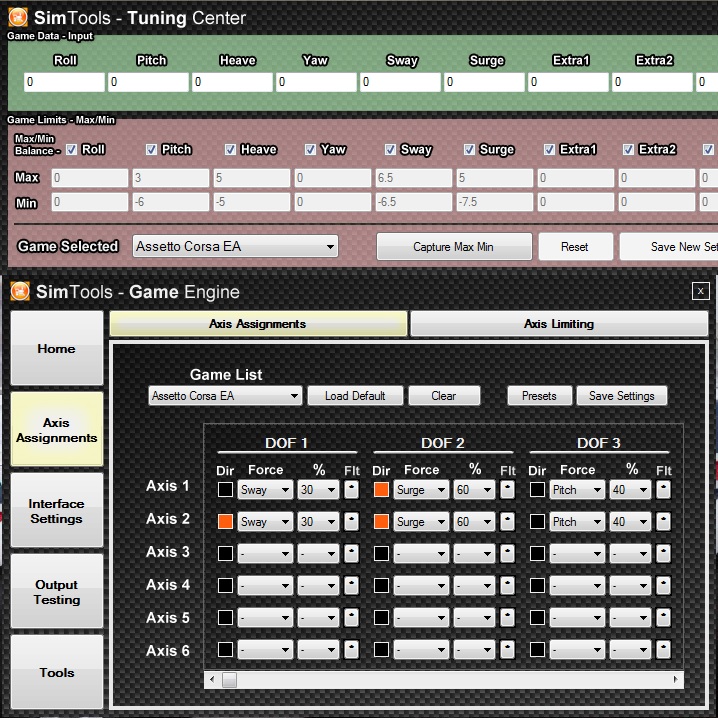Click the horizontal scrollbar left arrow
Screen dimensions: 718x718
coord(212,680)
